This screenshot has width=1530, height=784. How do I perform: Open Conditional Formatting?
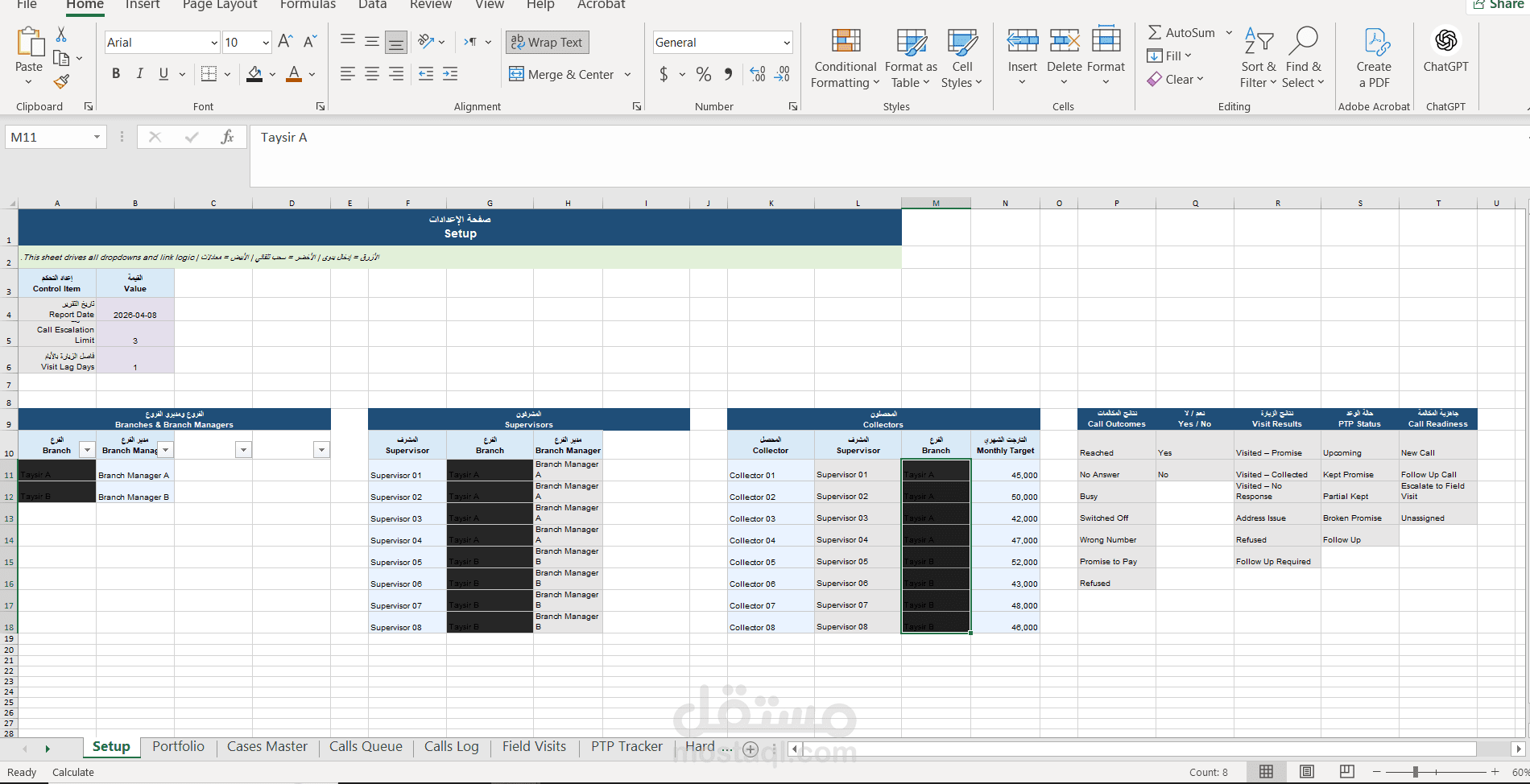(845, 58)
